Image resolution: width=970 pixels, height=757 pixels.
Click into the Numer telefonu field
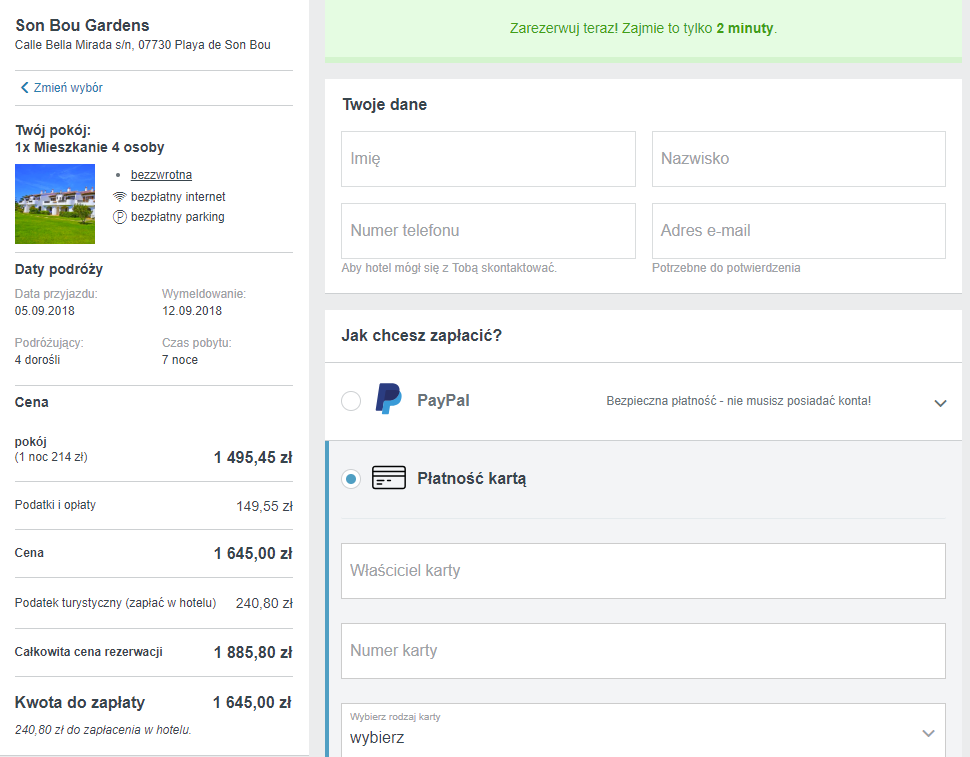(x=488, y=231)
